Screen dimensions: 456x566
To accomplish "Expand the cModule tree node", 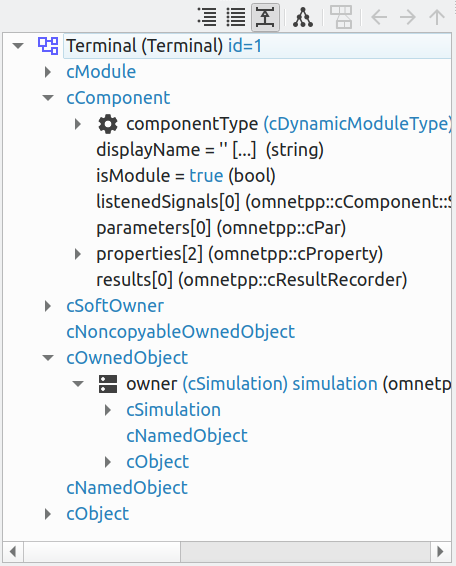I will [48, 72].
